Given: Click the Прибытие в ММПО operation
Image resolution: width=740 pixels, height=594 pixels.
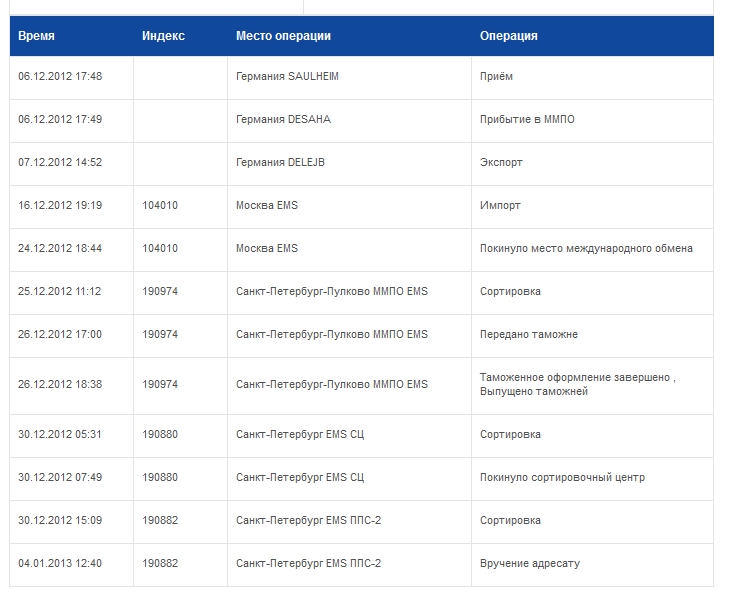Looking at the screenshot, I should [x=527, y=119].
